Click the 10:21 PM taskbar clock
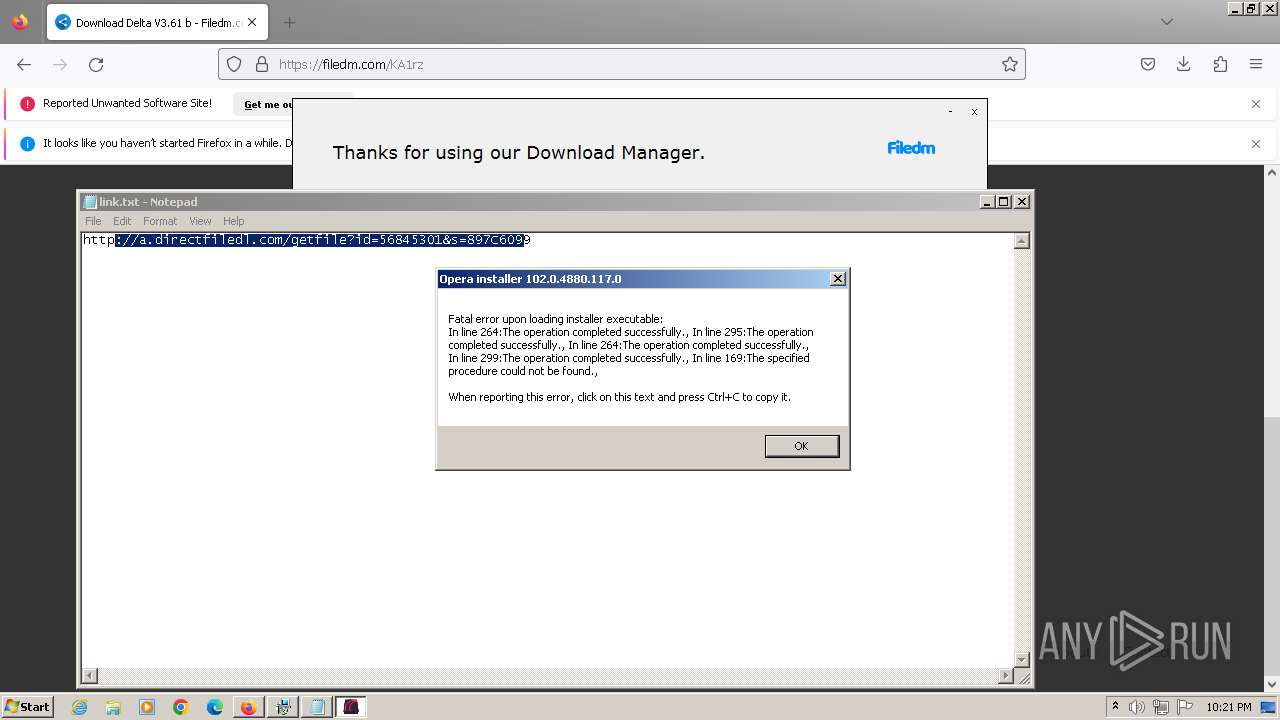Screen dimensions: 1280x720 click(1229, 707)
